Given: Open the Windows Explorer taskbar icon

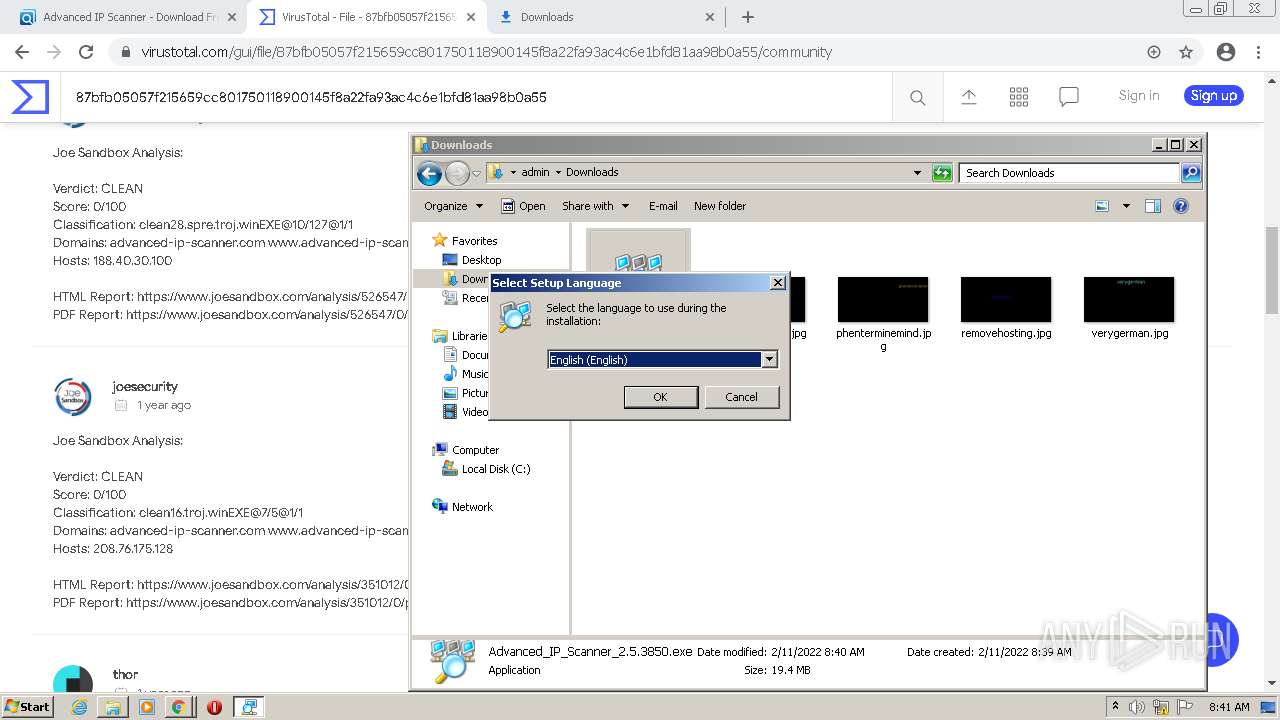Looking at the screenshot, I should point(113,707).
